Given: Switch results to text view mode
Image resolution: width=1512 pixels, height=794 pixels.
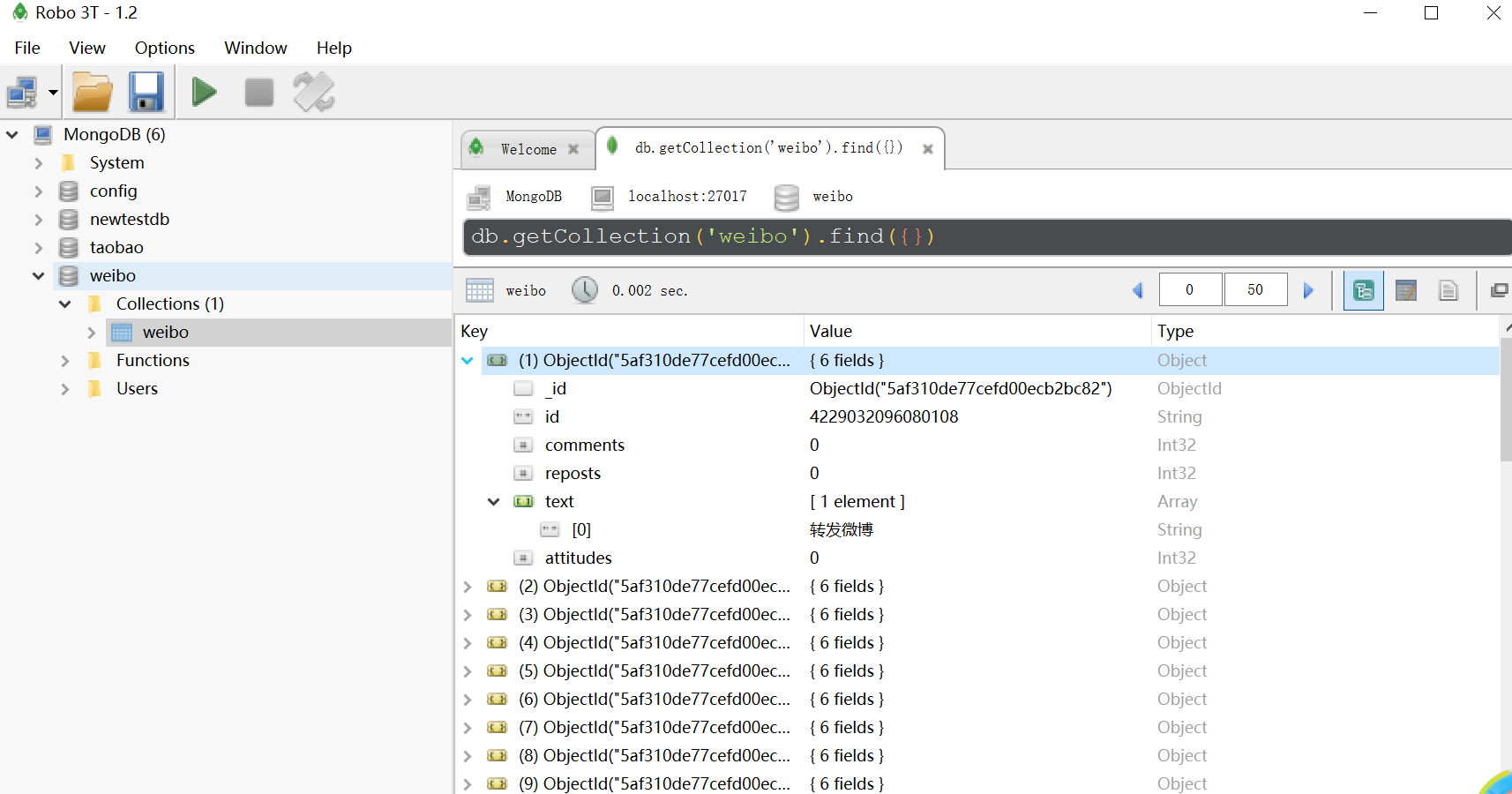Looking at the screenshot, I should point(1448,290).
